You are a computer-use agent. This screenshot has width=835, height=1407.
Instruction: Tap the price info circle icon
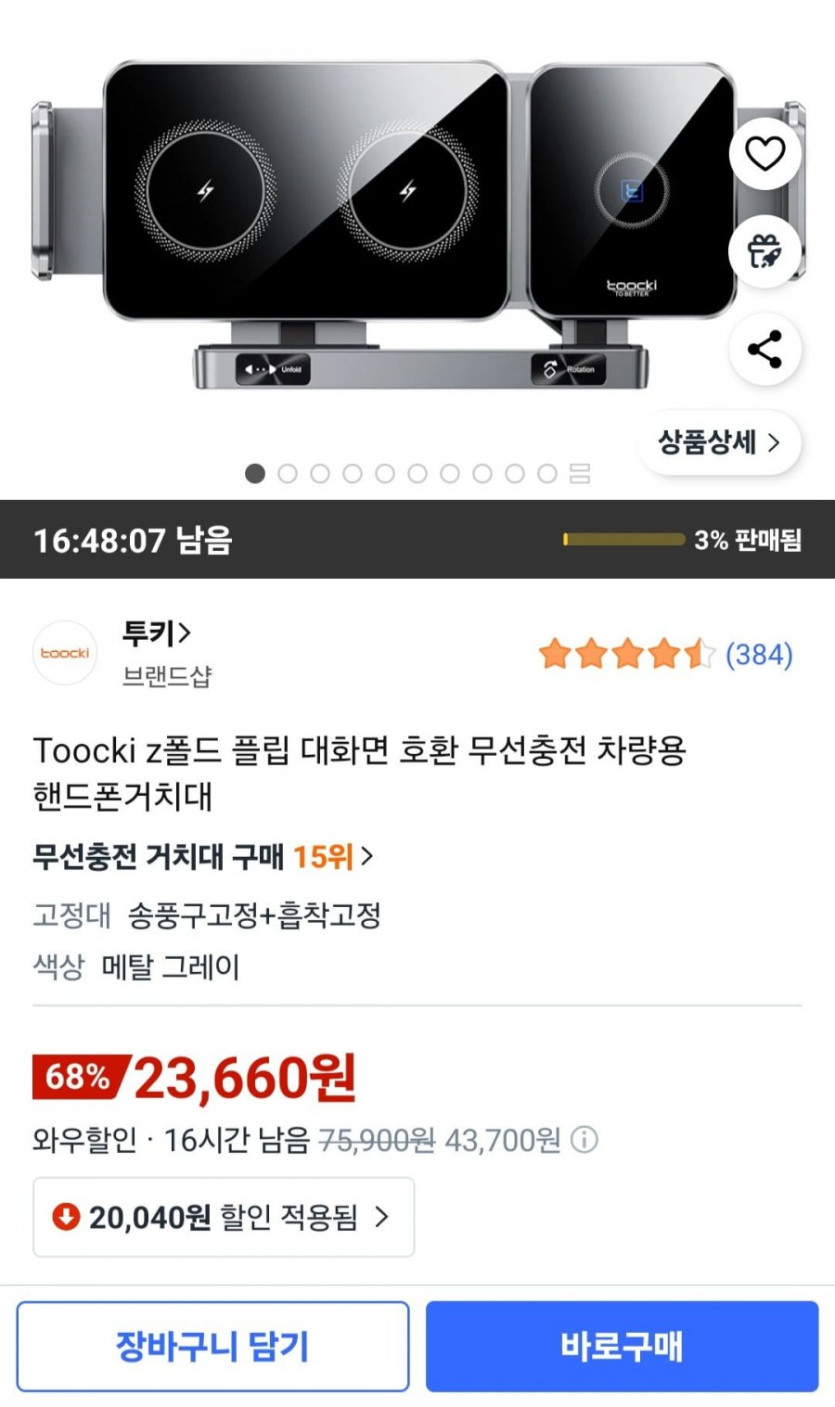tap(585, 1140)
